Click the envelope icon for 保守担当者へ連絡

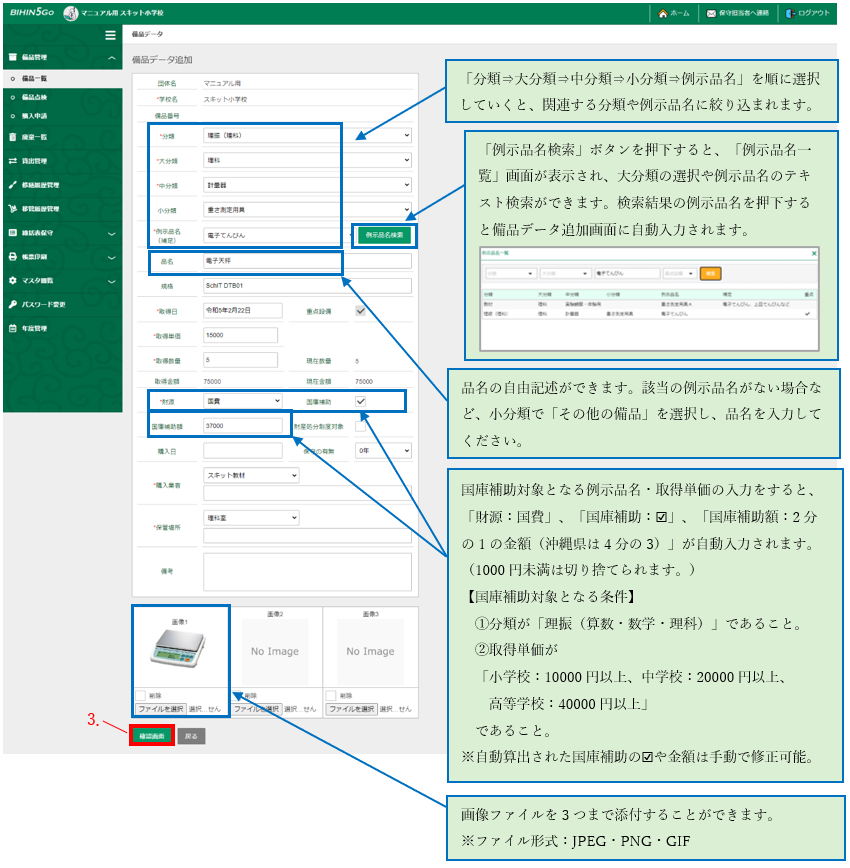tap(712, 14)
